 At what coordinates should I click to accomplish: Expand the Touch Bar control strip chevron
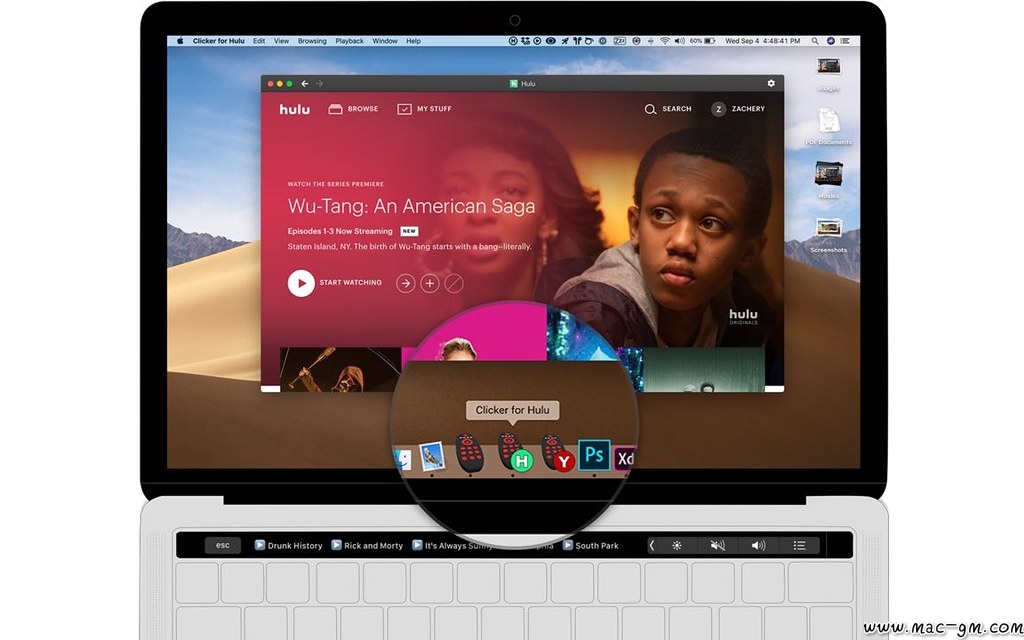pos(652,545)
